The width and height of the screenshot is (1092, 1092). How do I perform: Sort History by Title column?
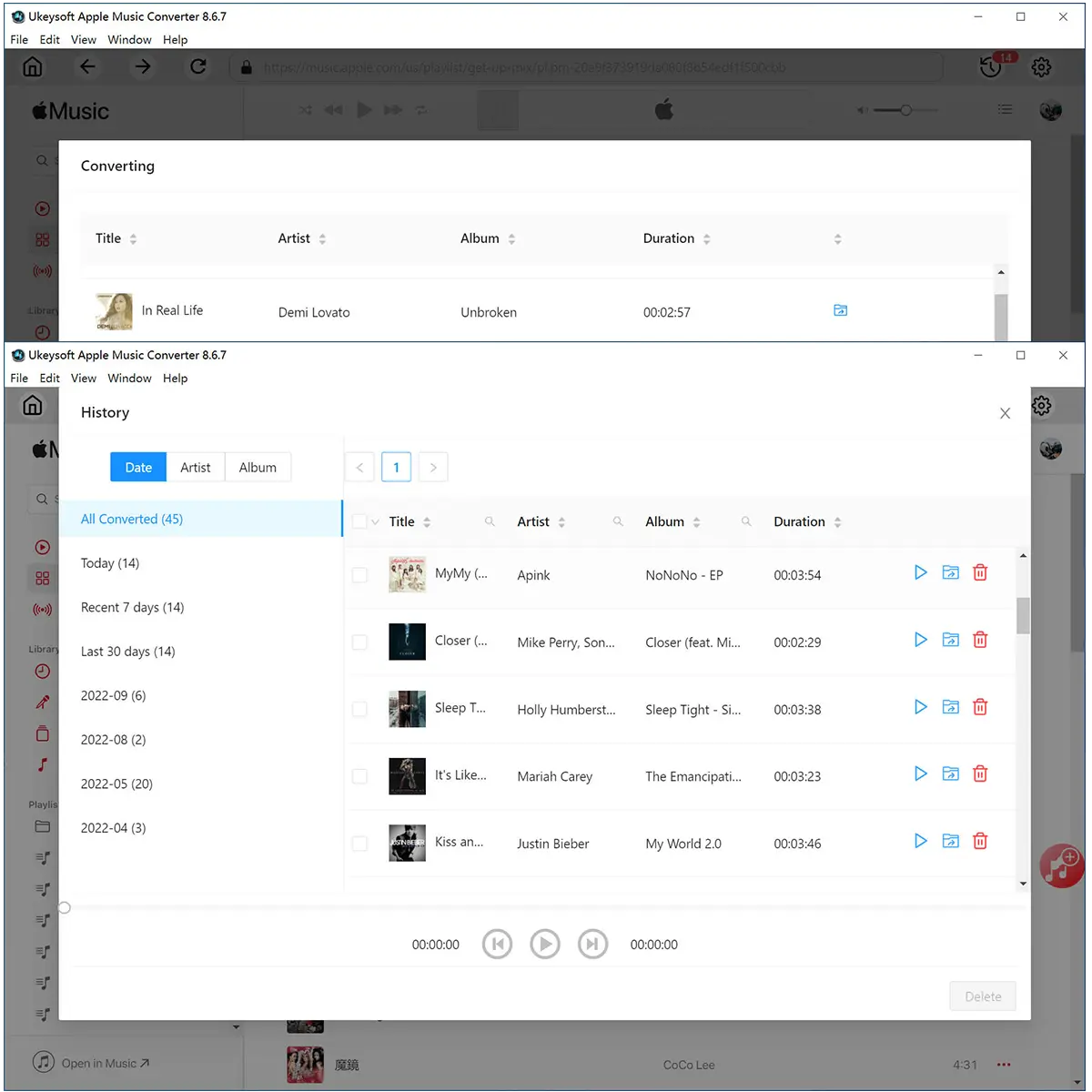click(x=427, y=522)
